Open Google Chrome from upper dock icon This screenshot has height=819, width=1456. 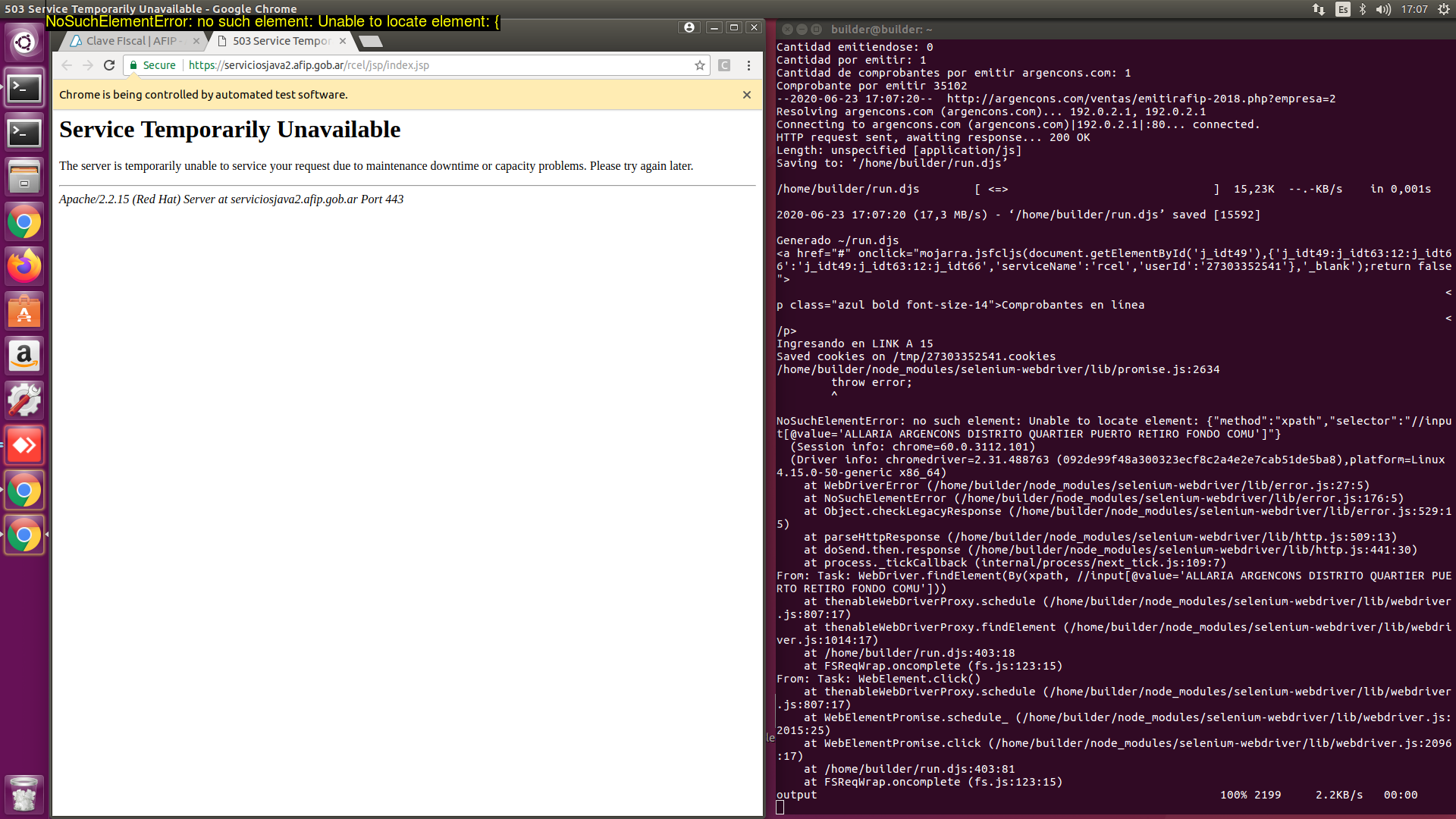click(x=24, y=222)
